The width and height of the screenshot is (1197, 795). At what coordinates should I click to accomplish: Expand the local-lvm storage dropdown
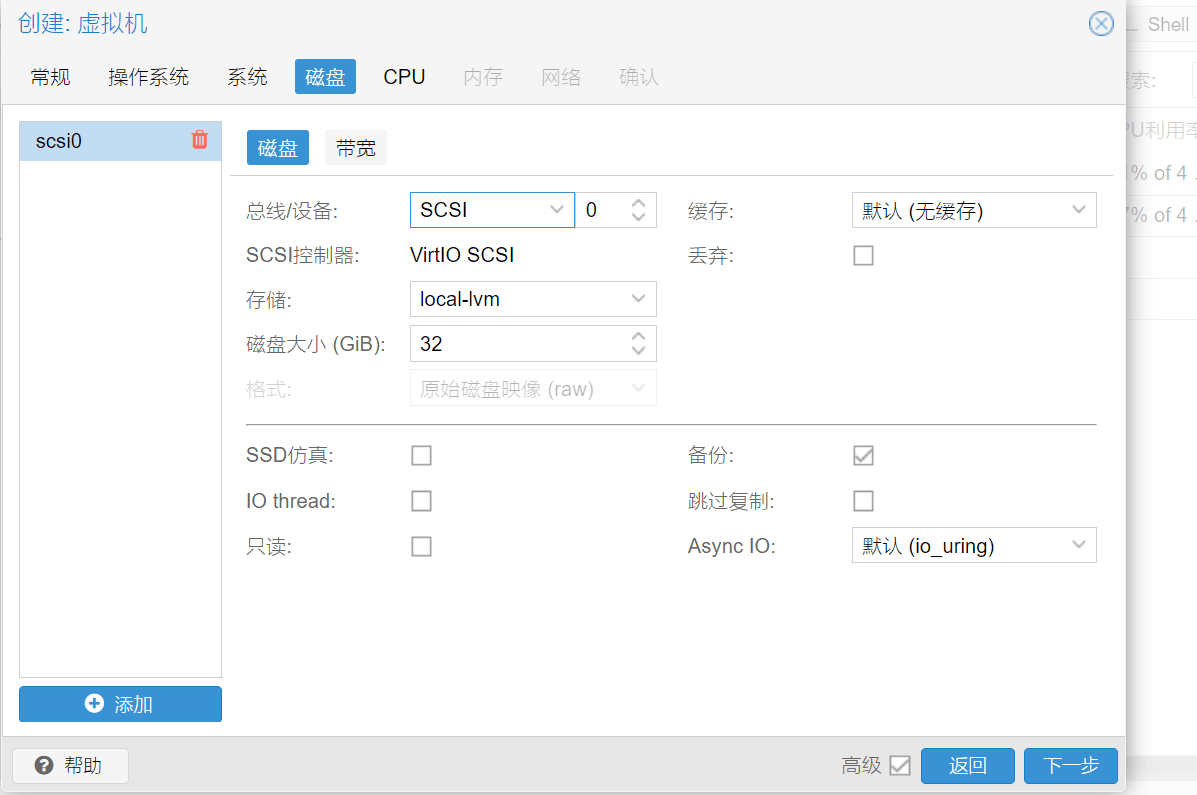(x=638, y=299)
